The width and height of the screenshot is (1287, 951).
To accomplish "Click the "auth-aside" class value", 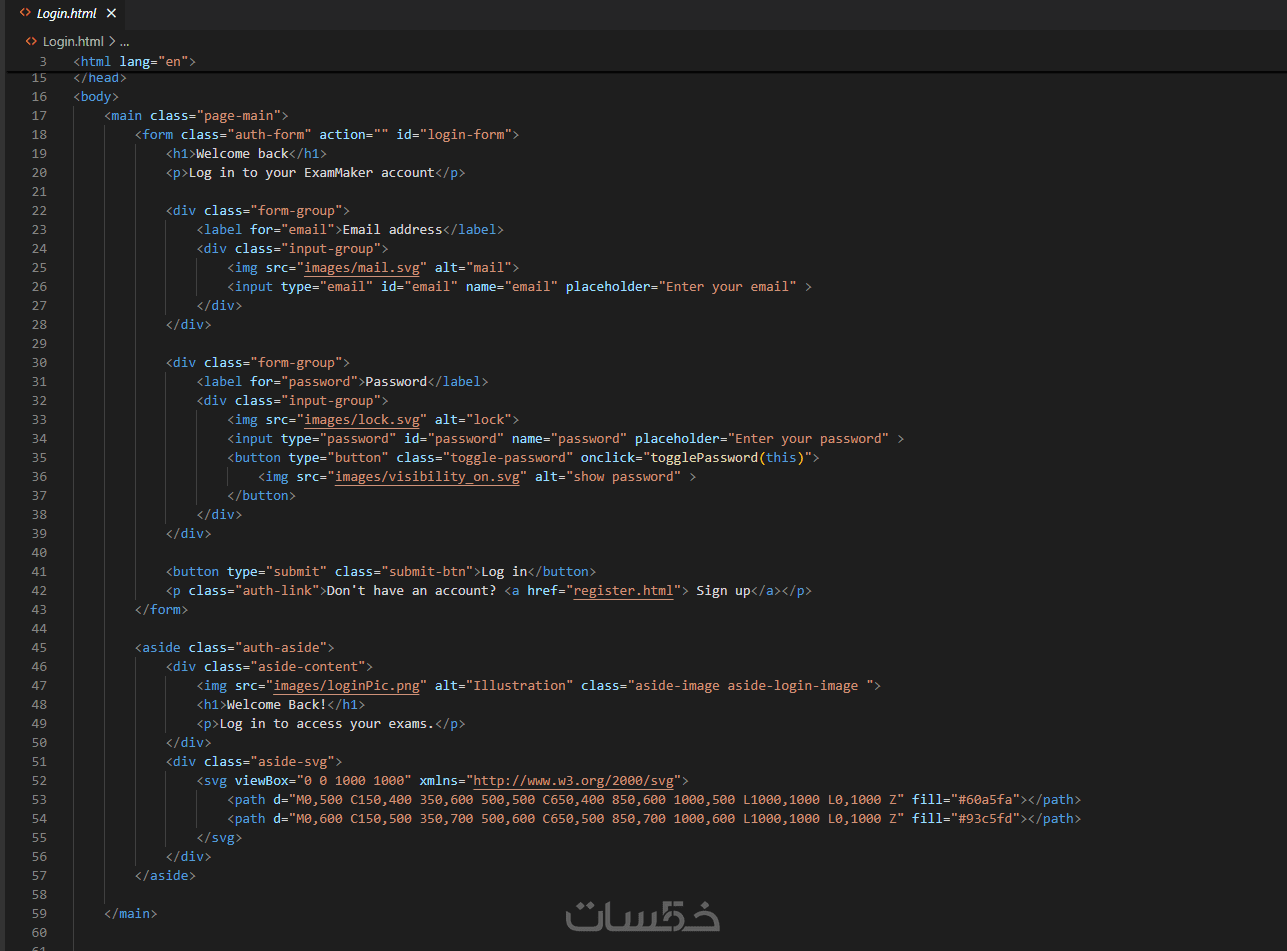I will 281,647.
